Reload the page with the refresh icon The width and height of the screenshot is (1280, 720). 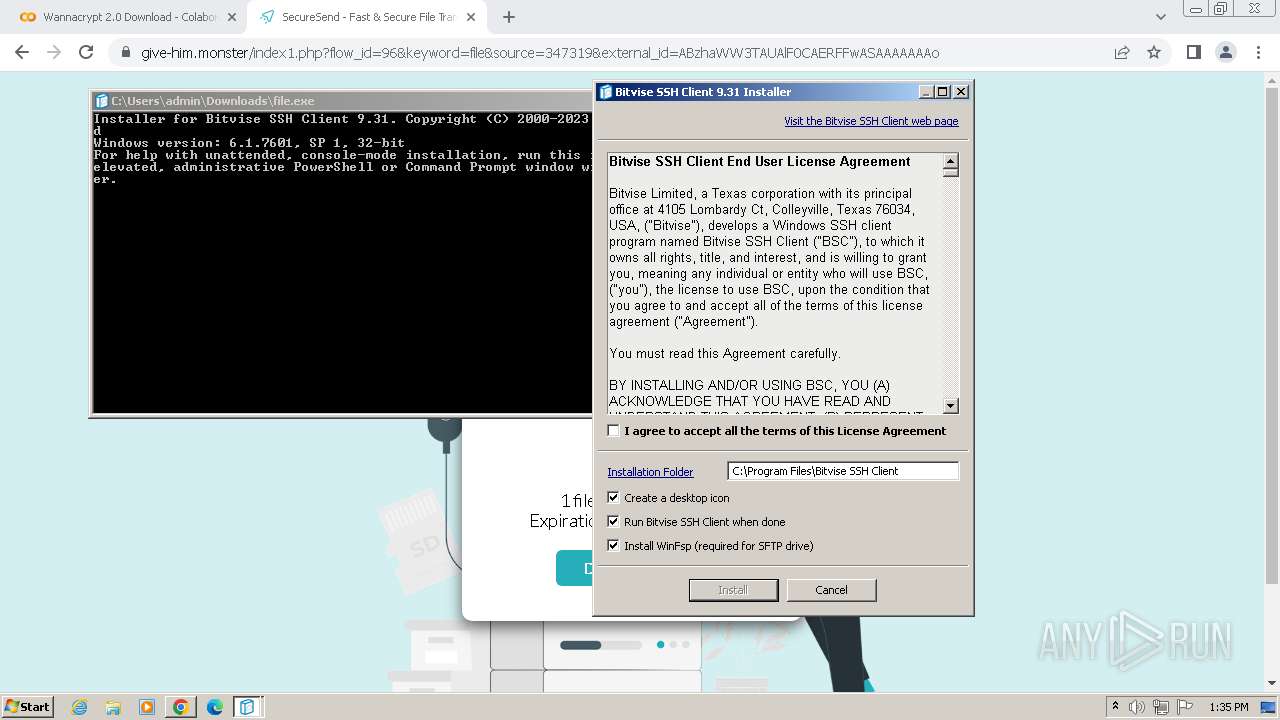[86, 52]
